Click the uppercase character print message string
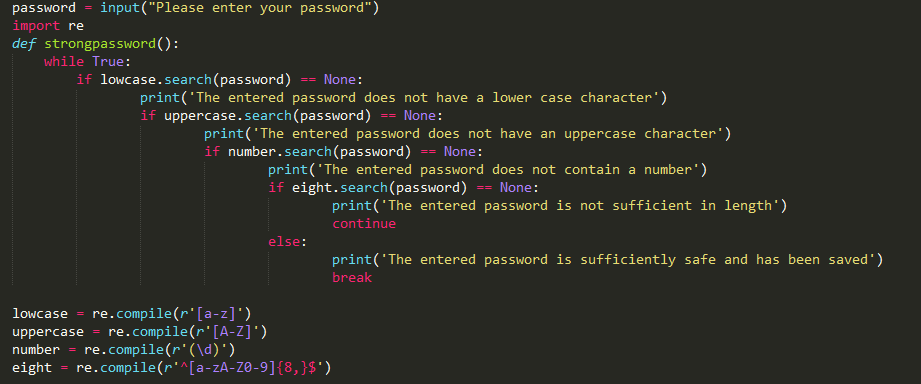This screenshot has width=921, height=384. coord(486,134)
